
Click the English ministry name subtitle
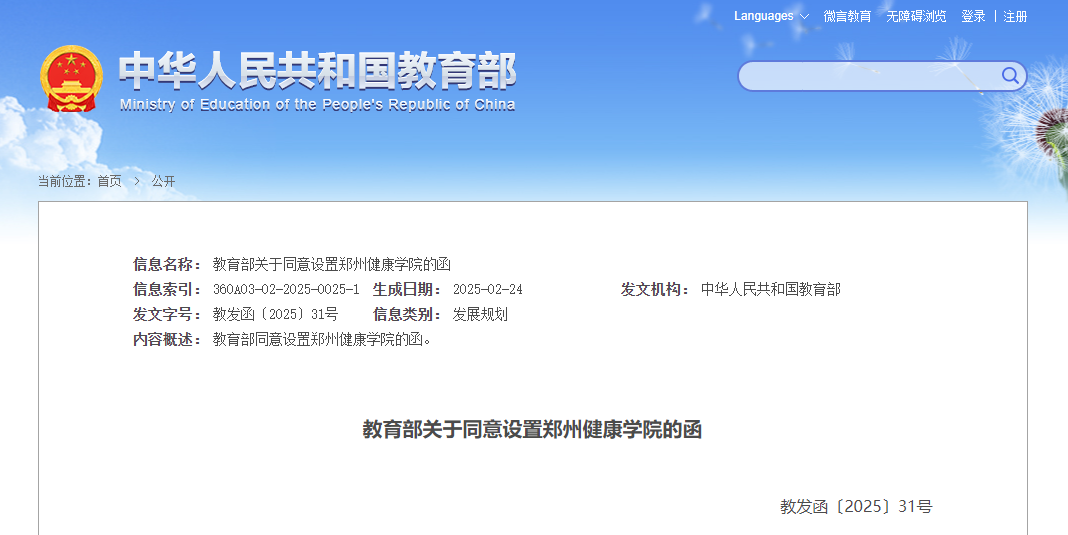tap(317, 104)
